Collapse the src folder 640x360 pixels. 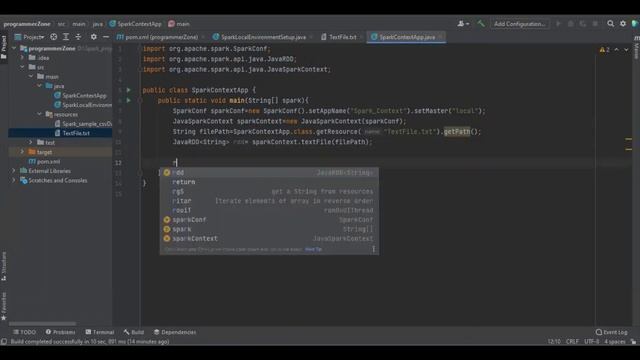tap(22, 67)
